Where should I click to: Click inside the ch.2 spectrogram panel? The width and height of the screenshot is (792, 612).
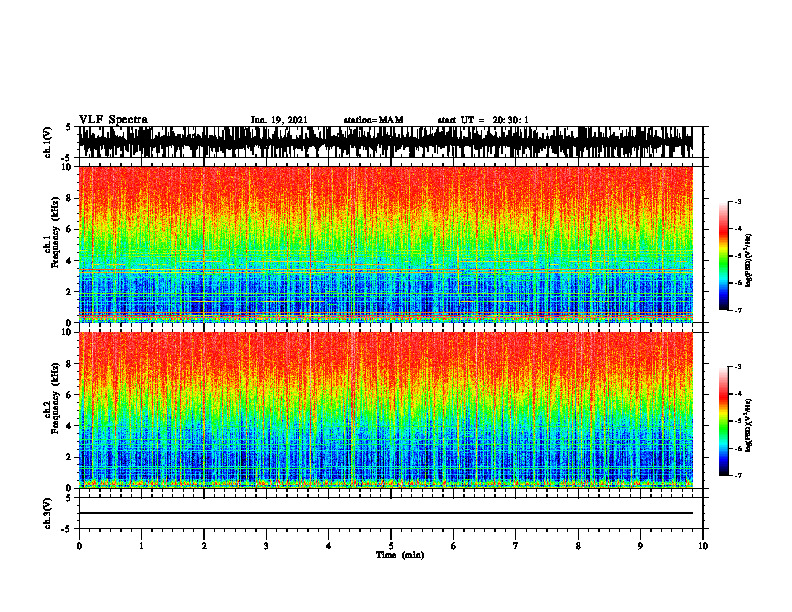[385, 410]
